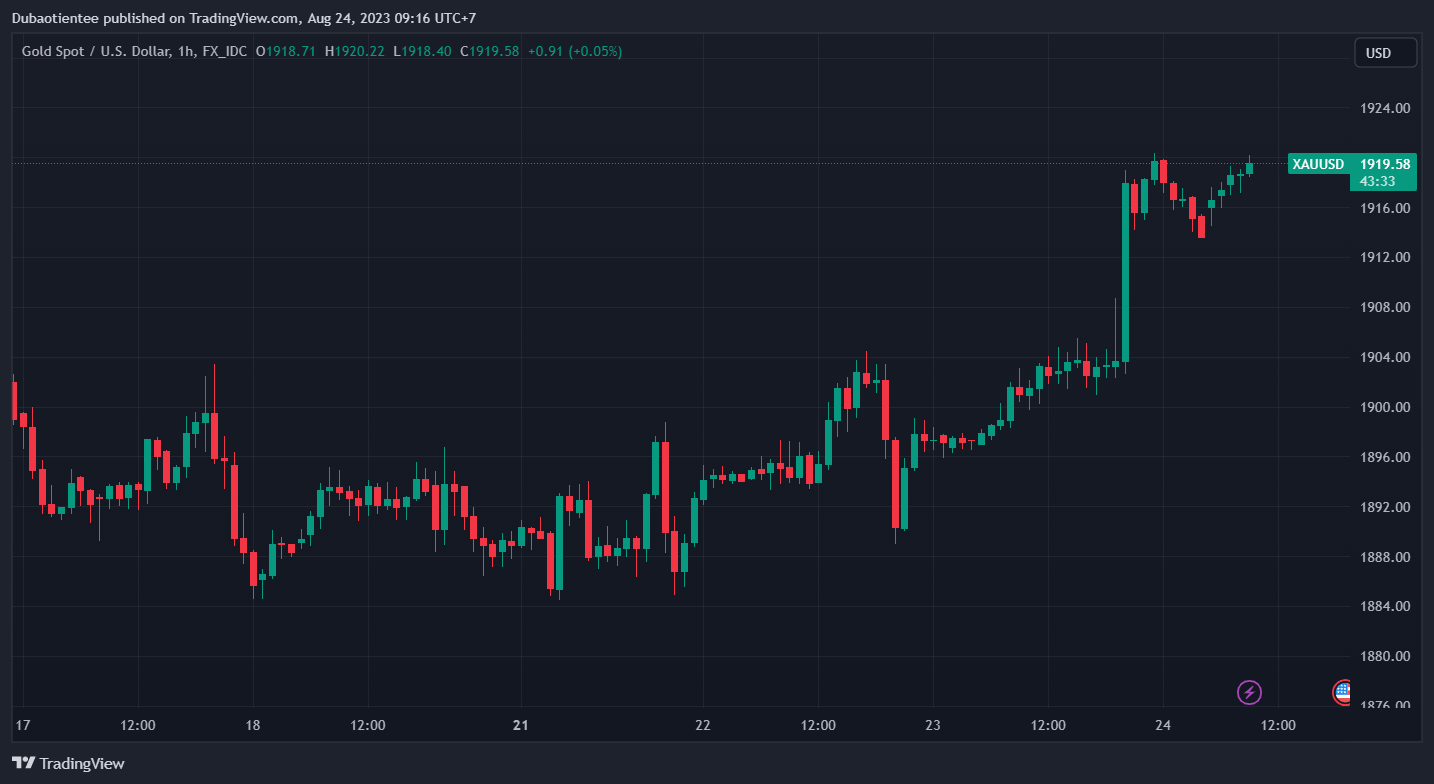
Task: Click the tall green breakout candle before 24
Action: [1125, 270]
